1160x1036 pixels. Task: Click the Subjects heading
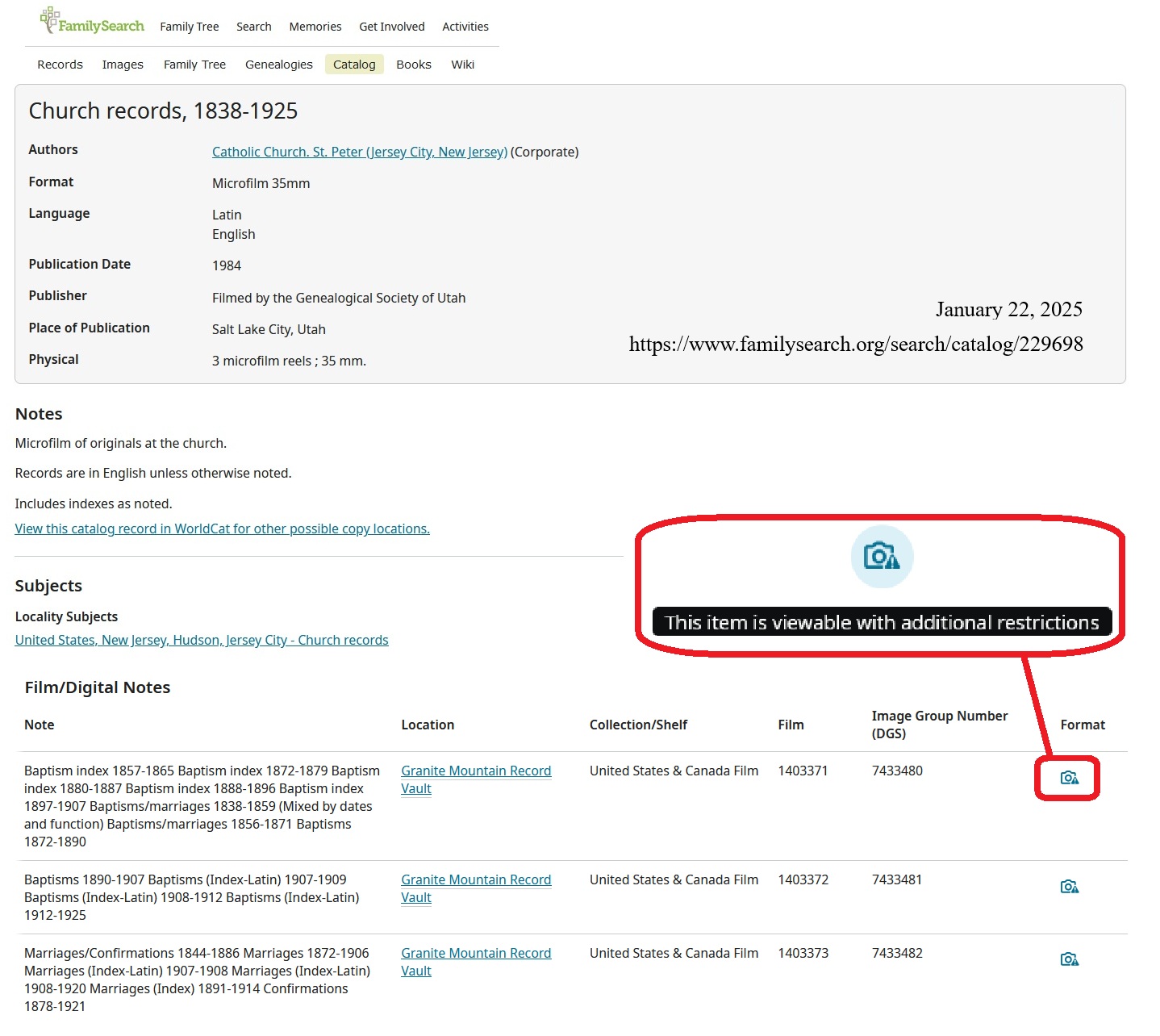(48, 586)
